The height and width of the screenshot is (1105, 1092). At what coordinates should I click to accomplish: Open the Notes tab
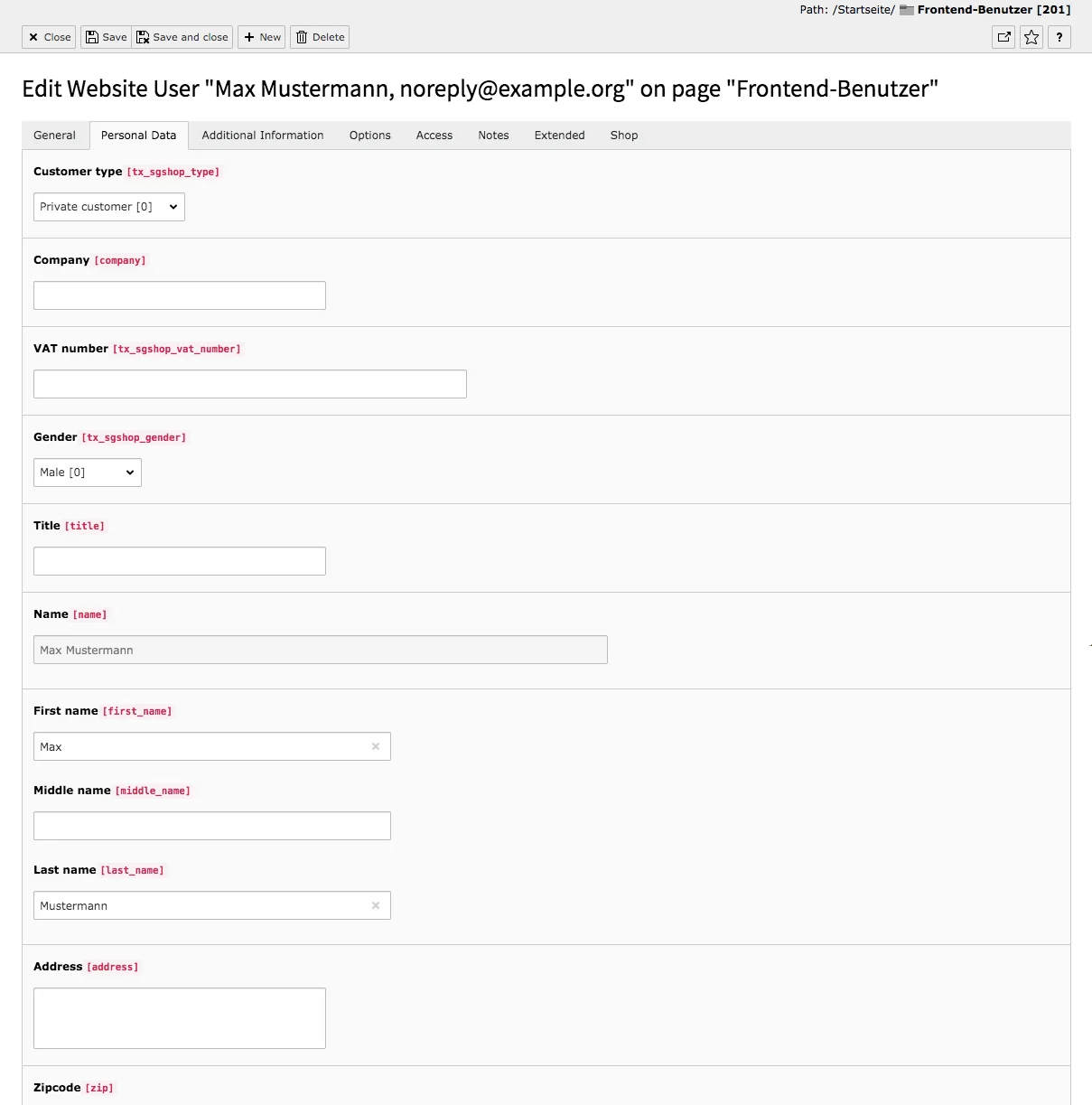pyautogui.click(x=493, y=135)
